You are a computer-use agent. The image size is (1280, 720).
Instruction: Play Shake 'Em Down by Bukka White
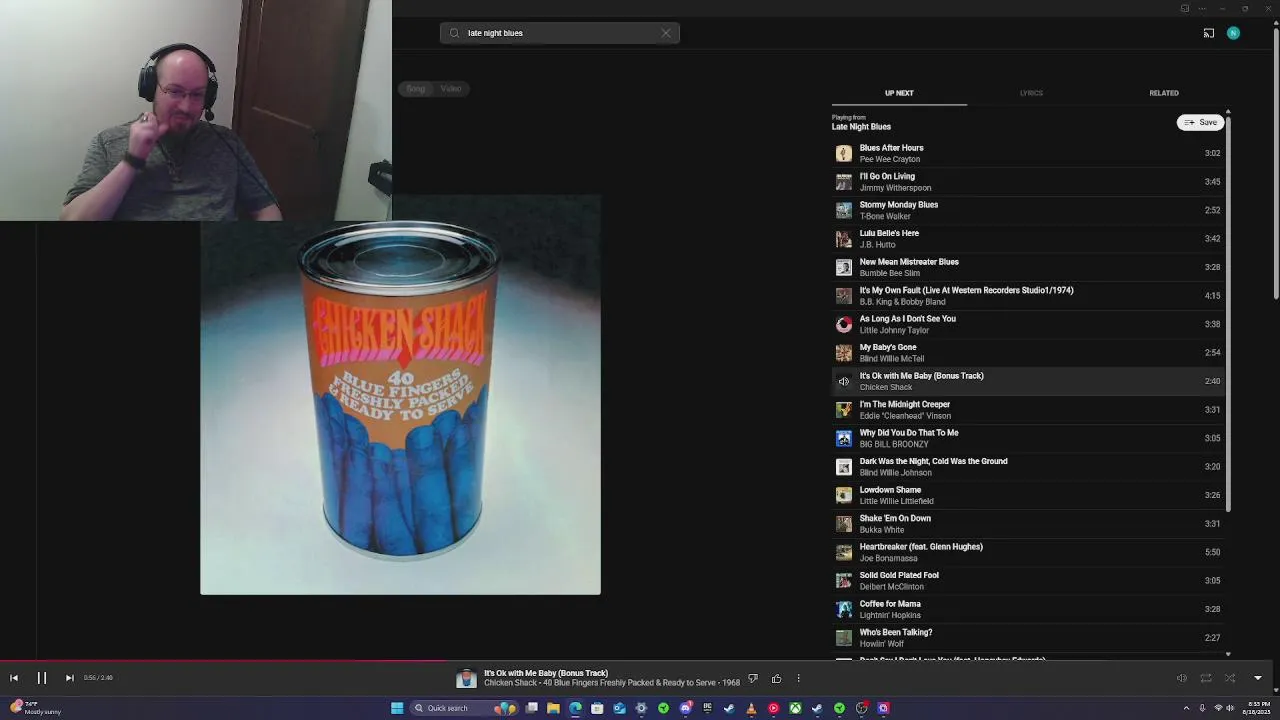pyautogui.click(x=1028, y=524)
